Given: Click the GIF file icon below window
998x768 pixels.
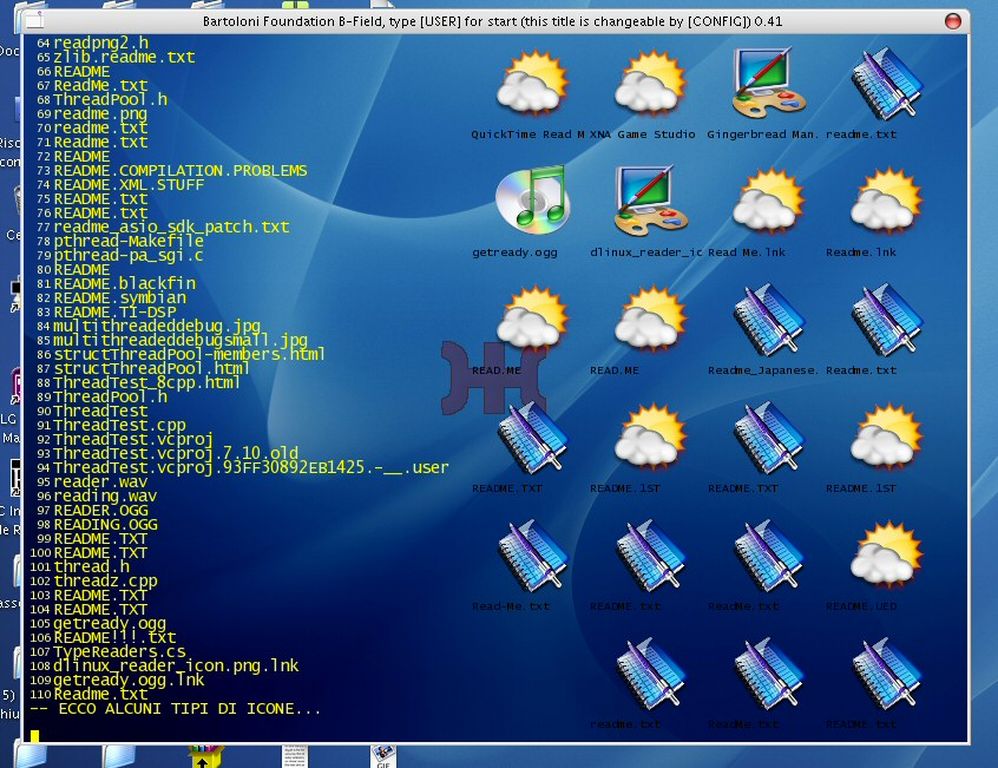Looking at the screenshot, I should [383, 756].
